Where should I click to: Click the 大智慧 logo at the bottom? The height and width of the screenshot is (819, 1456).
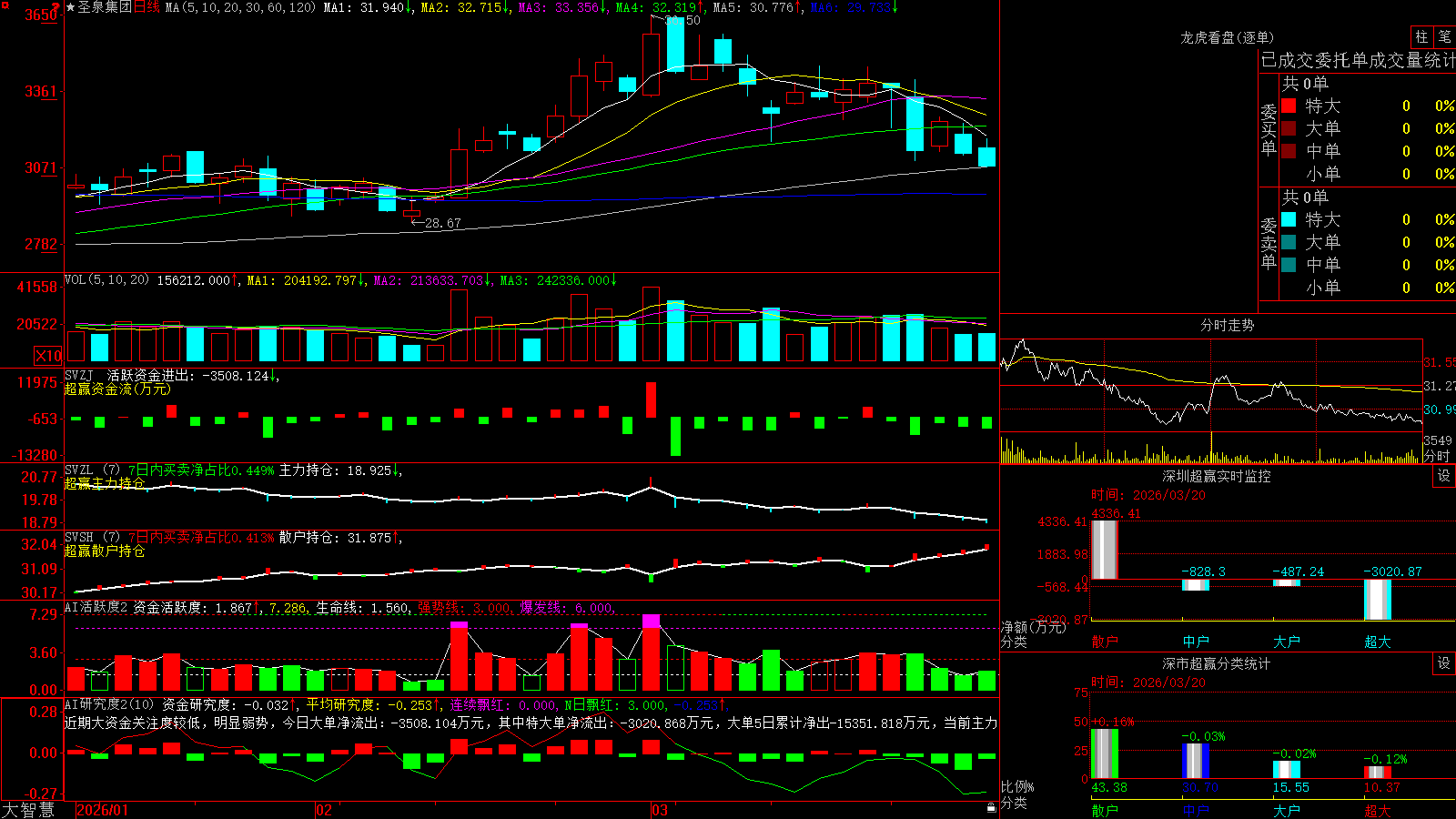[28, 810]
